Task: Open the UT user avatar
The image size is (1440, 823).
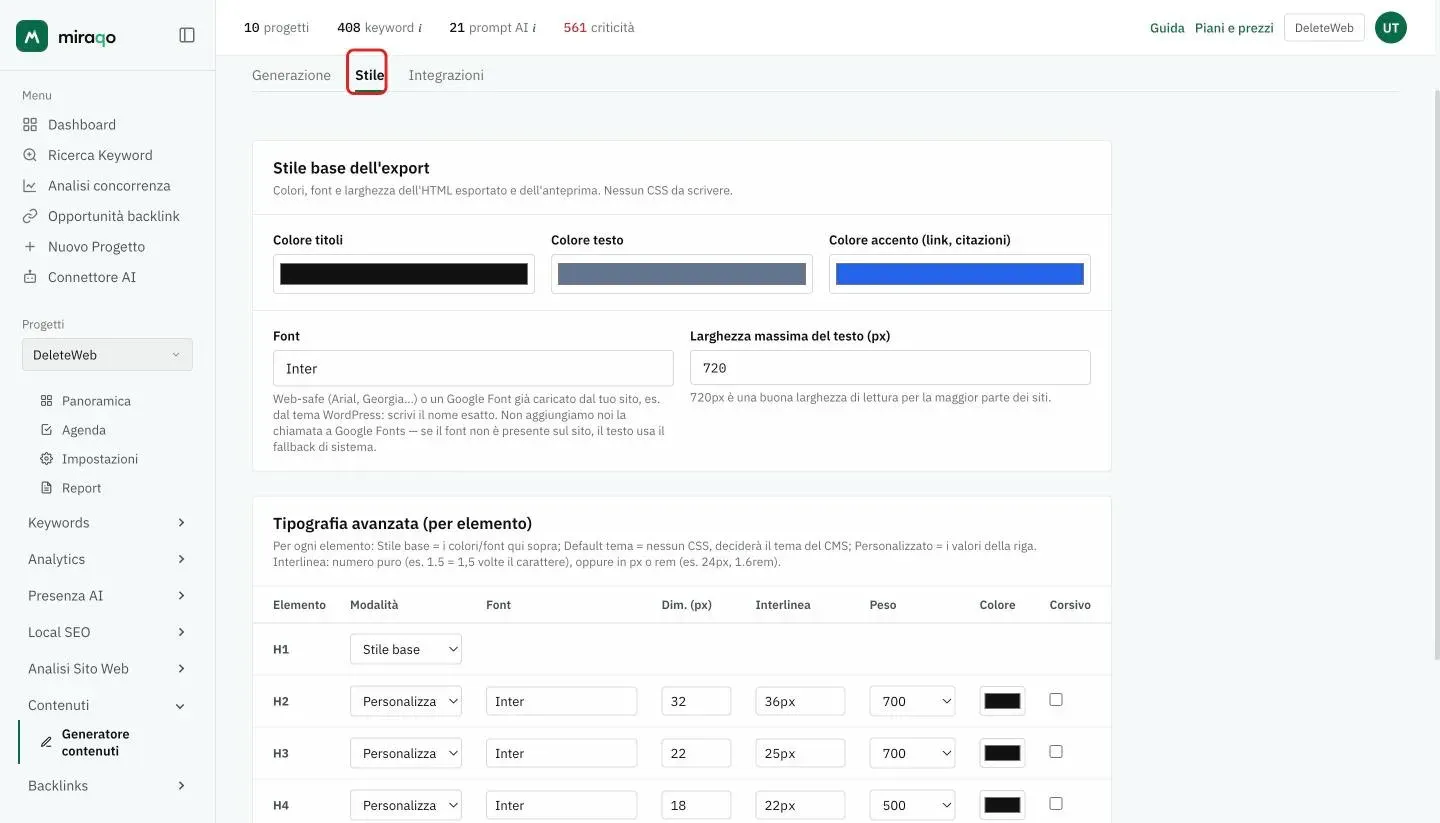Action: coord(1391,28)
